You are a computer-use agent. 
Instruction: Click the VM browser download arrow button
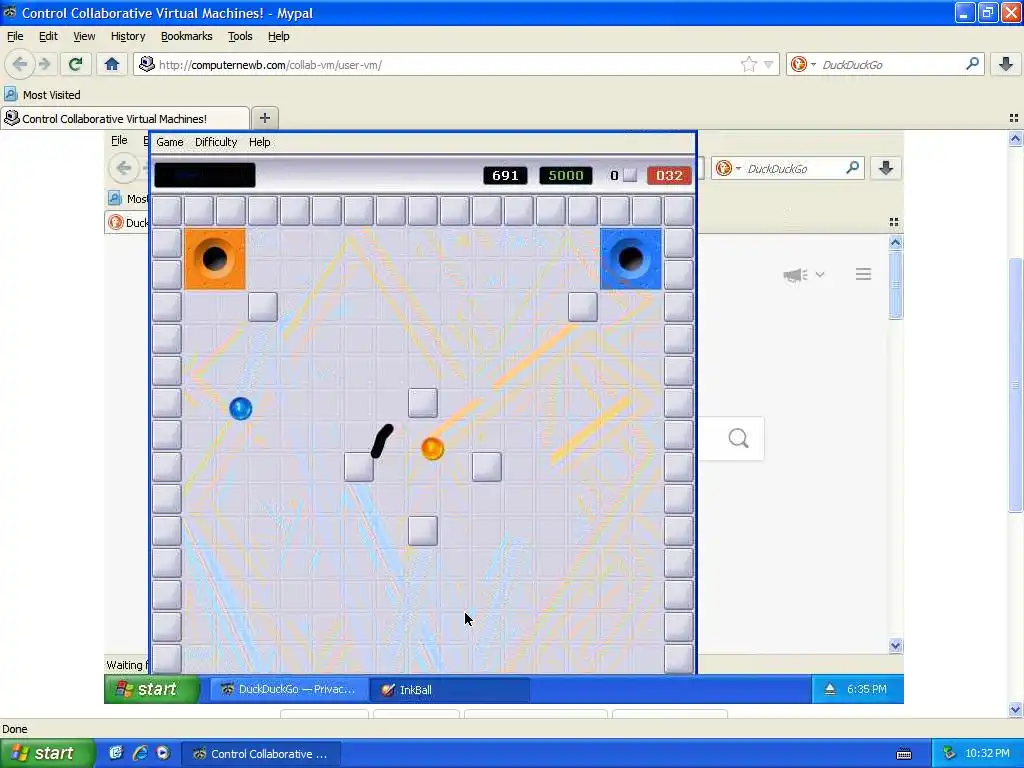pos(886,168)
